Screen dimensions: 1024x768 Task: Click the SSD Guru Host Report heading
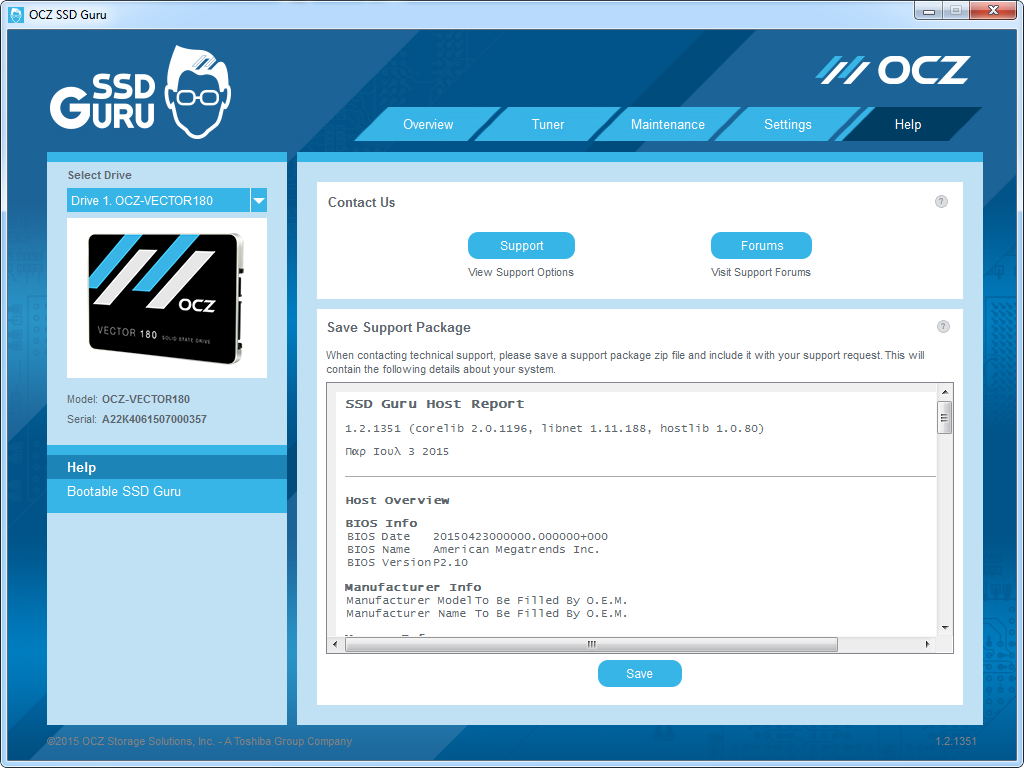[x=434, y=404]
